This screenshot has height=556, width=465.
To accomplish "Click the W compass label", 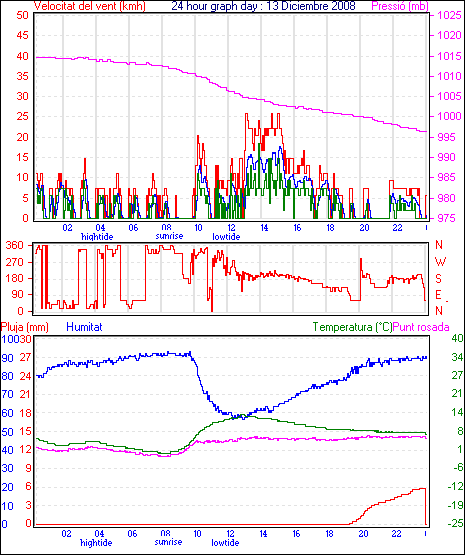I will coord(440,262).
